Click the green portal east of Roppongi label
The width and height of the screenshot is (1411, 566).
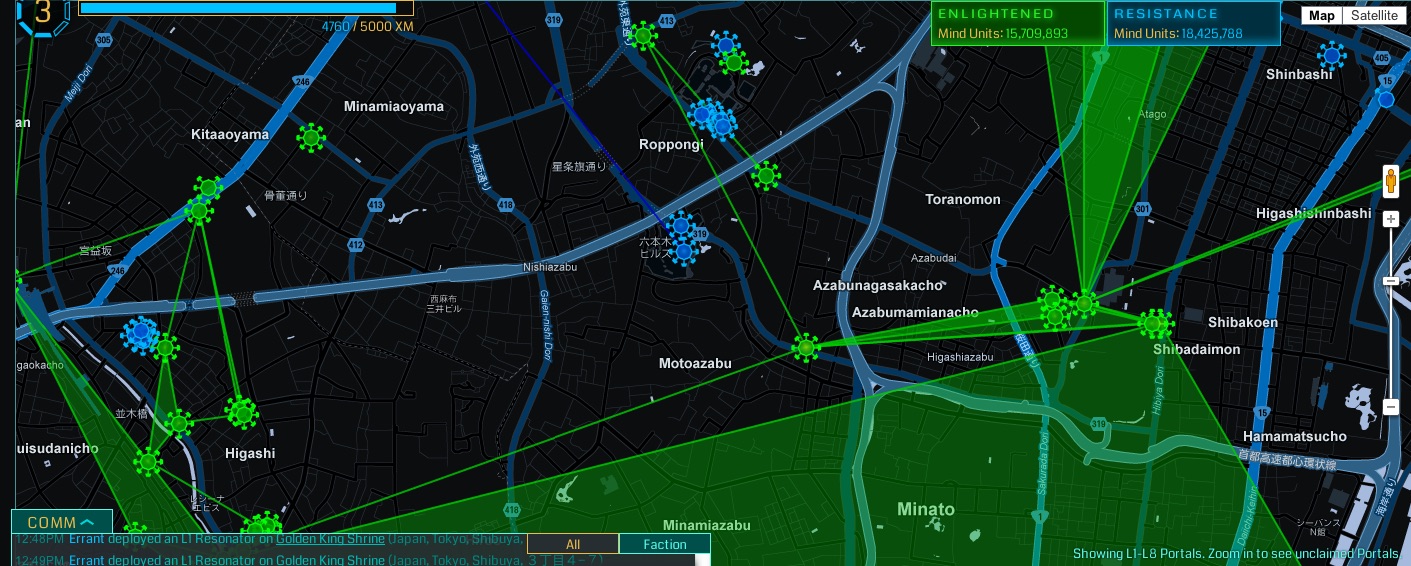point(766,176)
